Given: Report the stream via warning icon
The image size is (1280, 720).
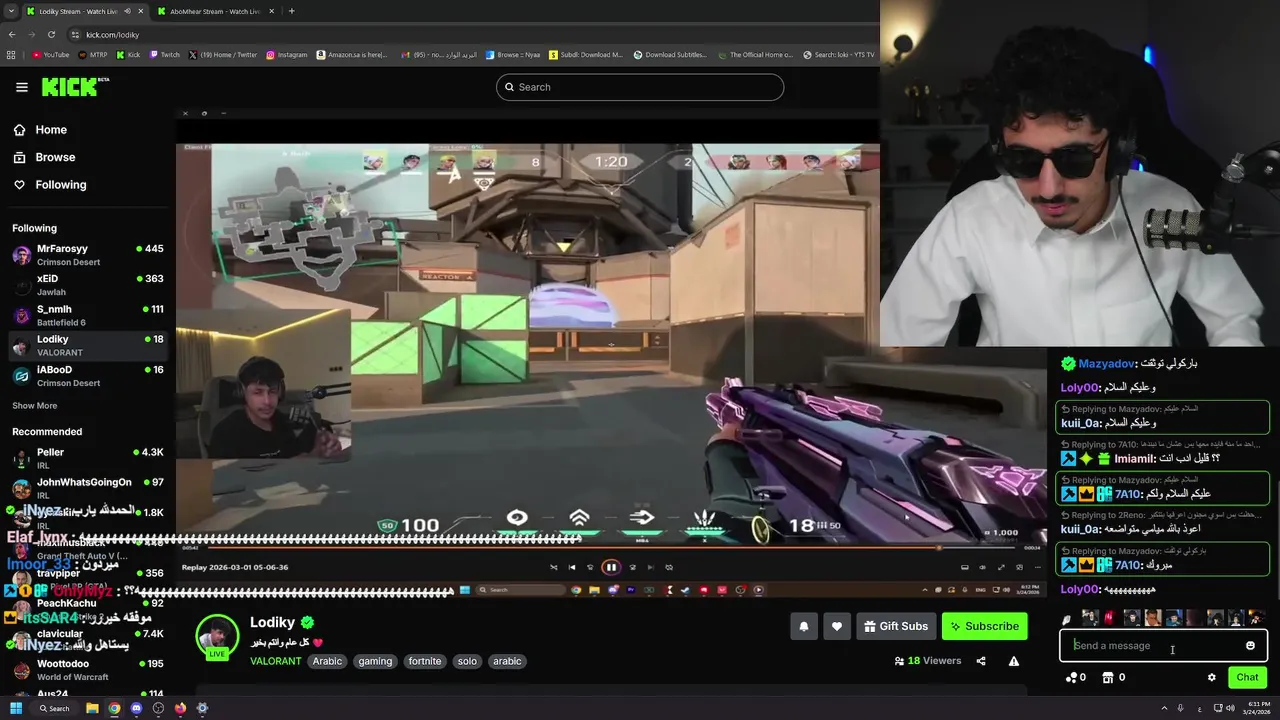Looking at the screenshot, I should coord(1014,661).
